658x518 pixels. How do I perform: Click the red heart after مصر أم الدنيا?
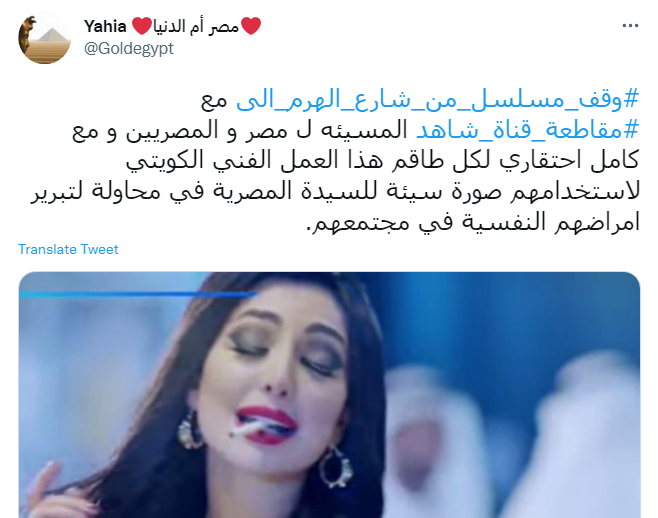coord(251,26)
